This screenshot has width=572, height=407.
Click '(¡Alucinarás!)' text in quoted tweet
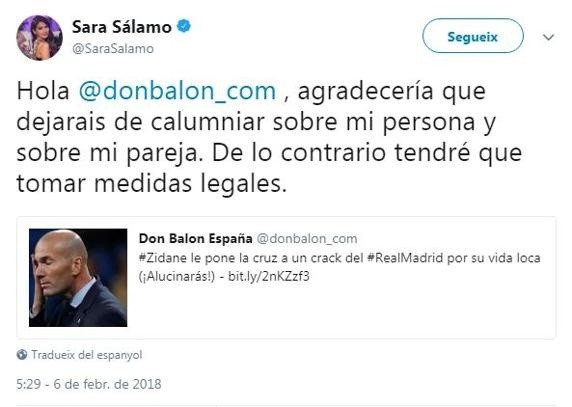click(177, 276)
